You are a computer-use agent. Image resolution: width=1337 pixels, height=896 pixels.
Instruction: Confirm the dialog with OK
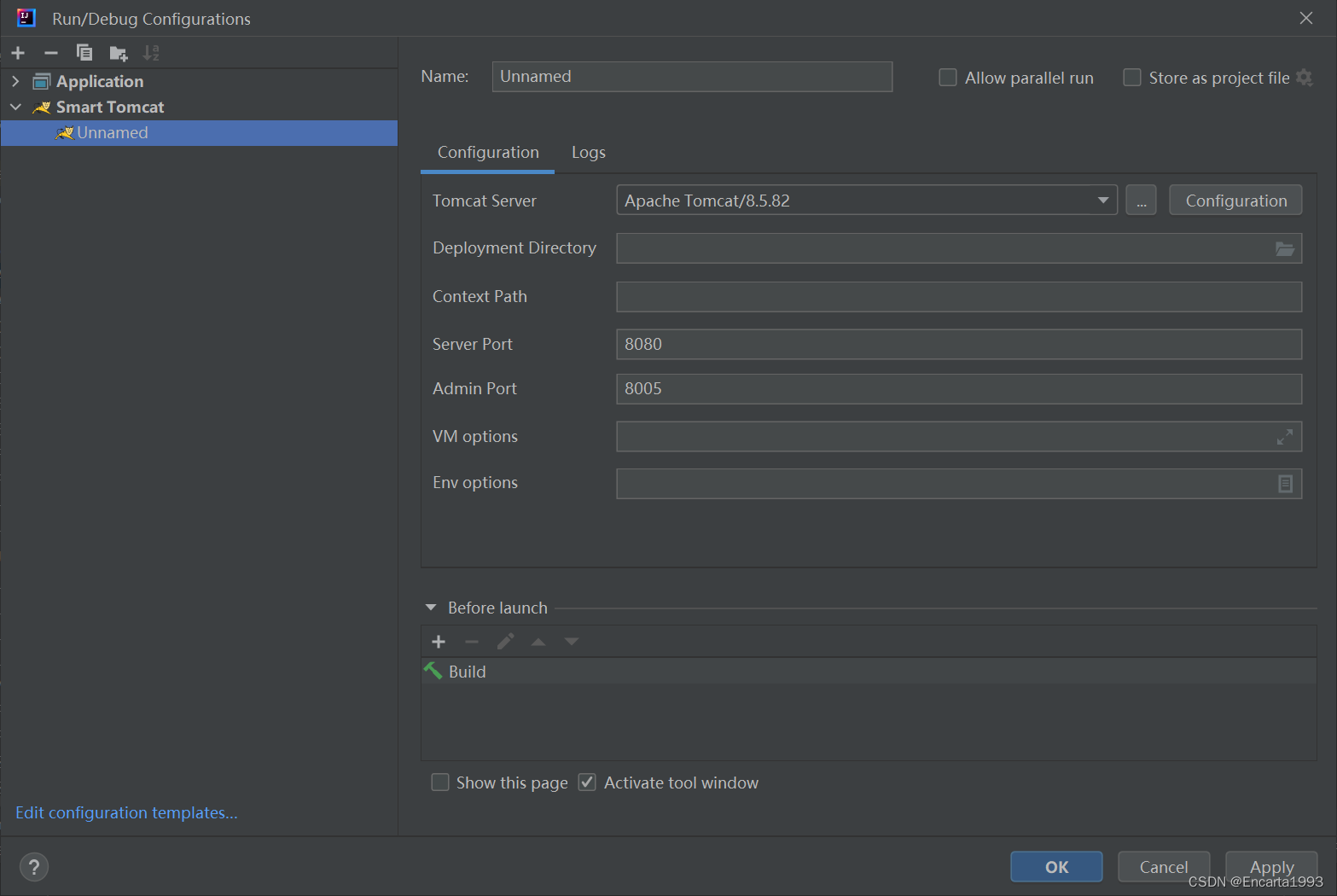1056,867
